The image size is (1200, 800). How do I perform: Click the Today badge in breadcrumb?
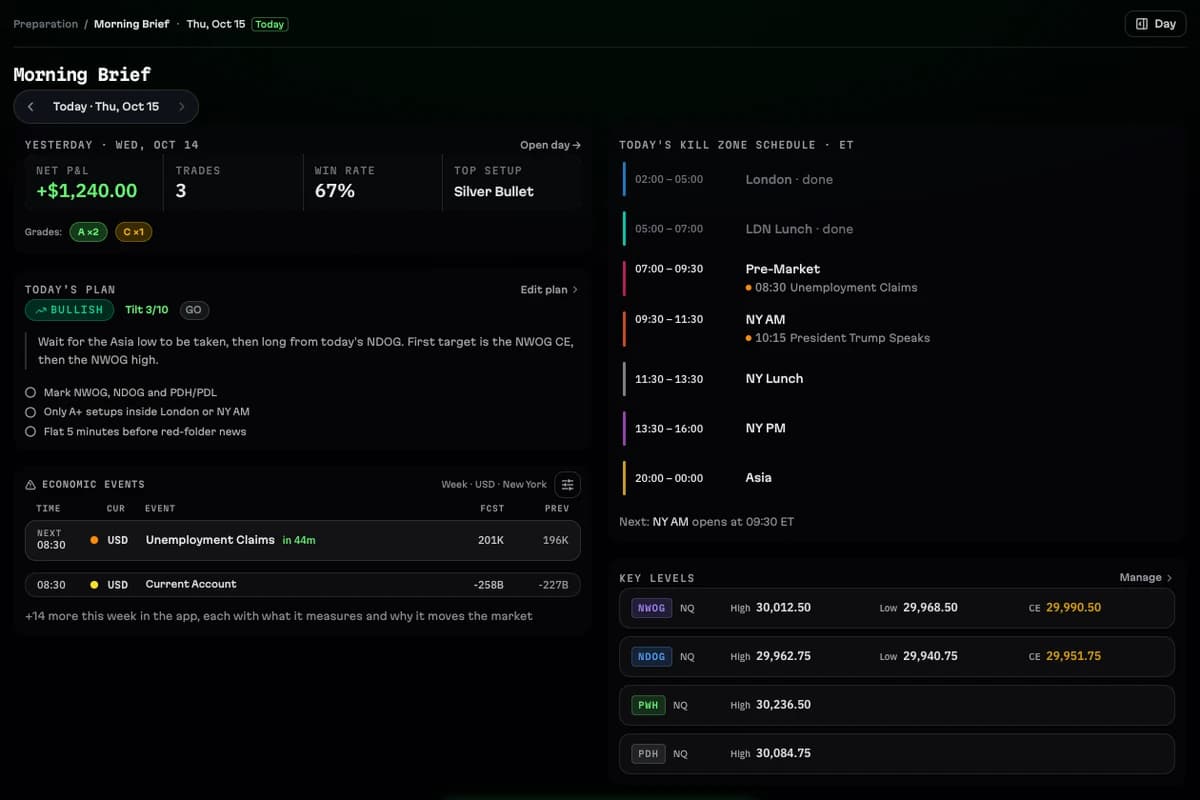point(270,24)
